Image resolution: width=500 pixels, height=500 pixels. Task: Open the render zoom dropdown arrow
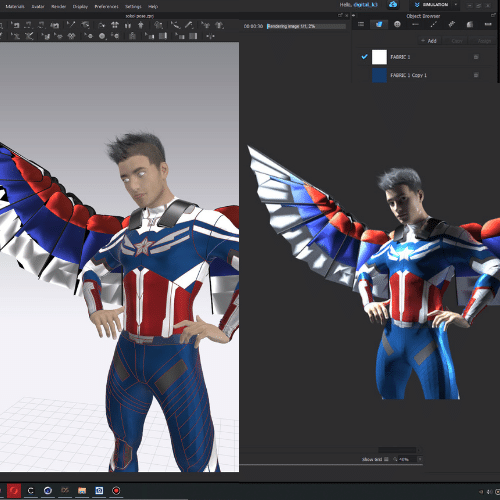[420, 459]
